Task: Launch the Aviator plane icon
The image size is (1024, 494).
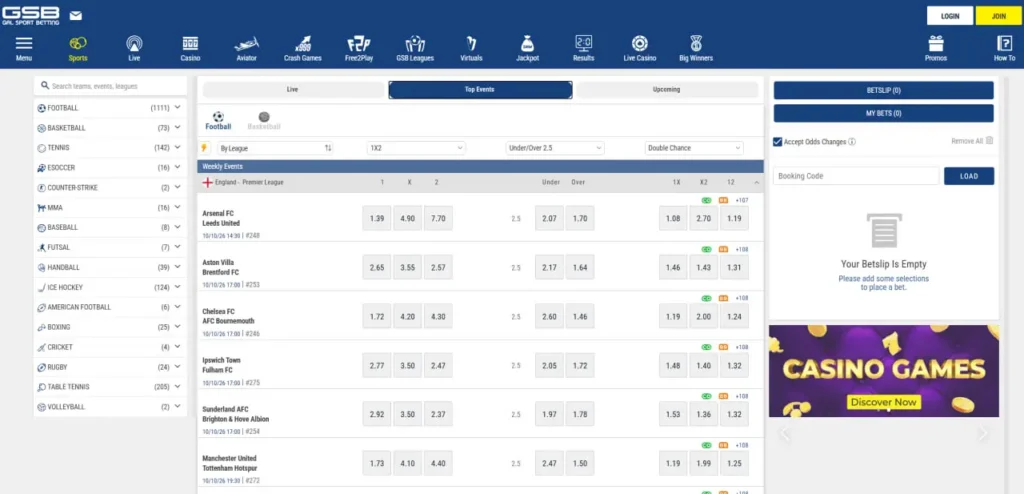Action: [247, 44]
